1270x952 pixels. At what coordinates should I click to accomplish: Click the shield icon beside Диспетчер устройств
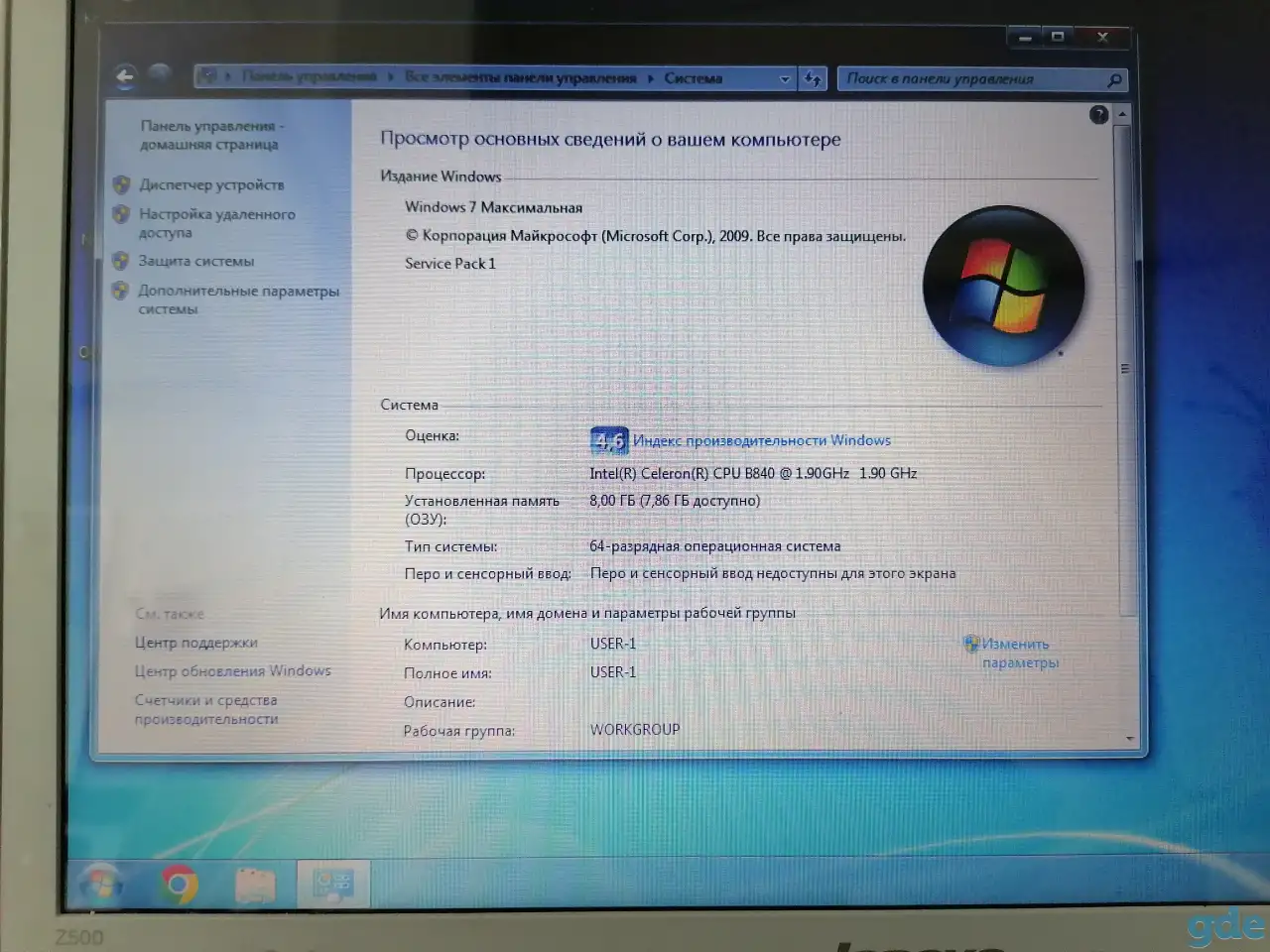(x=121, y=184)
